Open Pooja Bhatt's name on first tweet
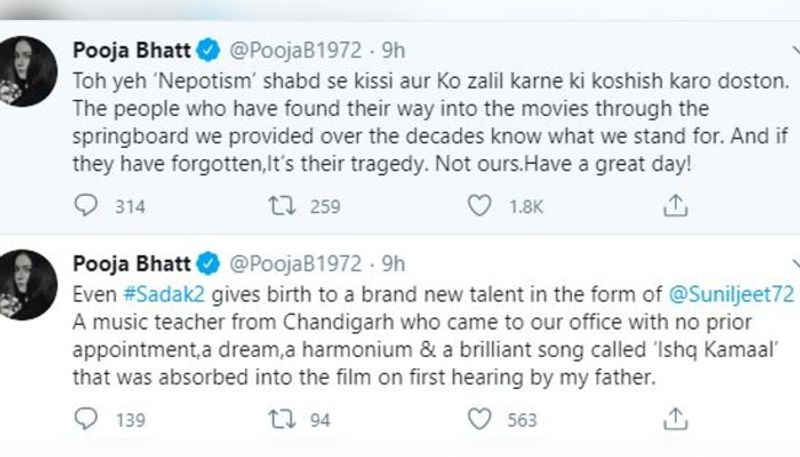The height and width of the screenshot is (457, 800). (x=132, y=50)
